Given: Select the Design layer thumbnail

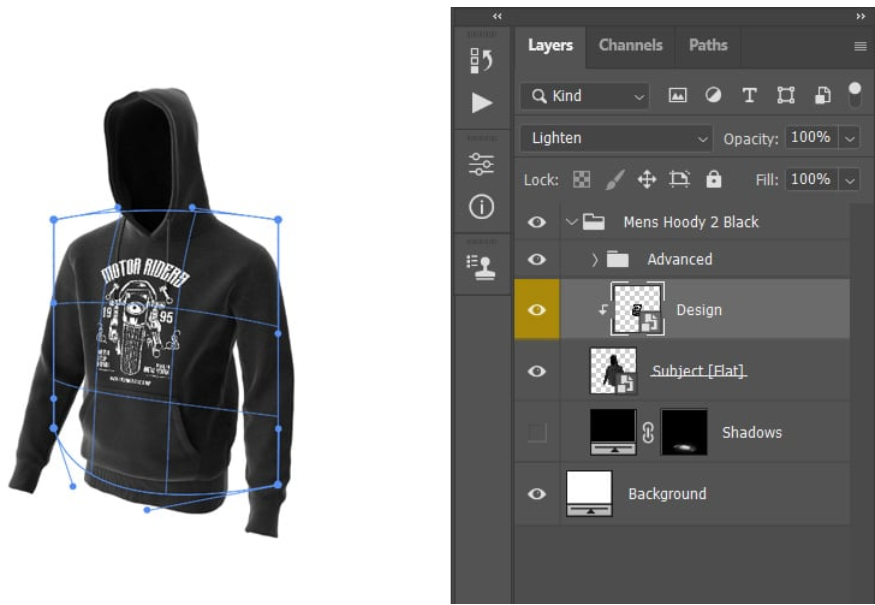Looking at the screenshot, I should [638, 309].
